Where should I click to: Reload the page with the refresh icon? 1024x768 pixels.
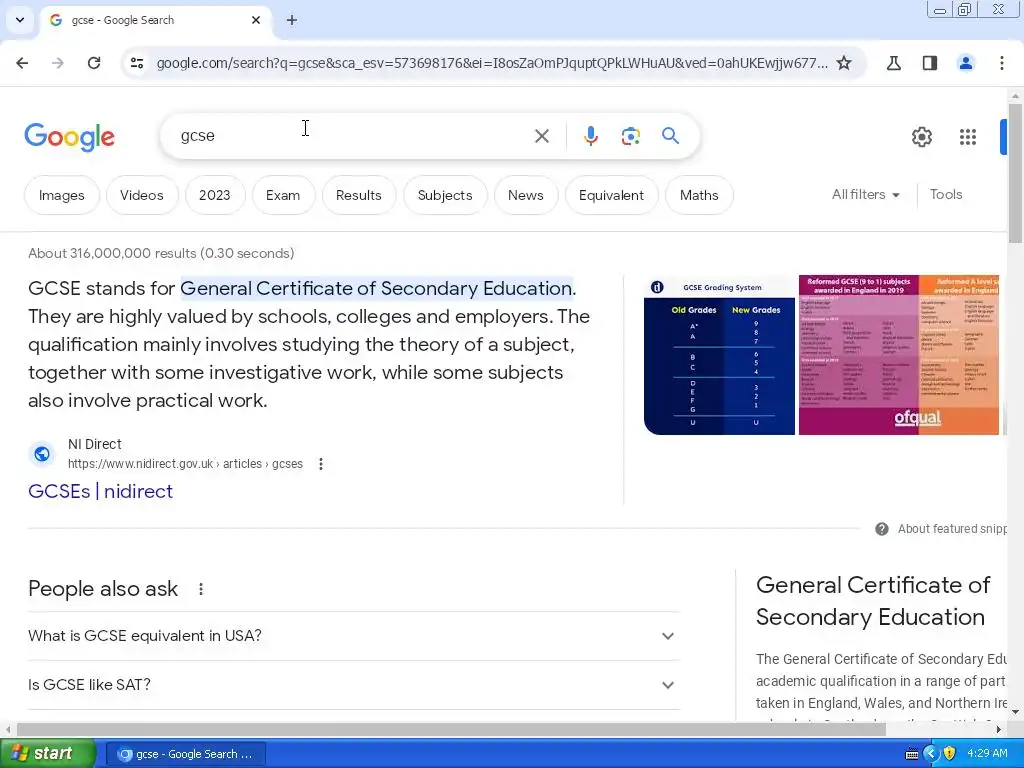coord(94,63)
